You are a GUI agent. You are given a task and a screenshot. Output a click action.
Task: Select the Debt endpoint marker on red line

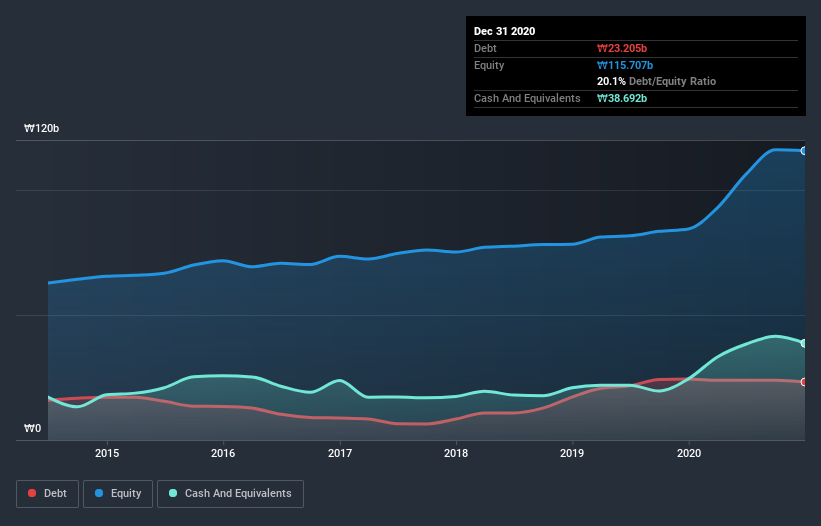[804, 382]
